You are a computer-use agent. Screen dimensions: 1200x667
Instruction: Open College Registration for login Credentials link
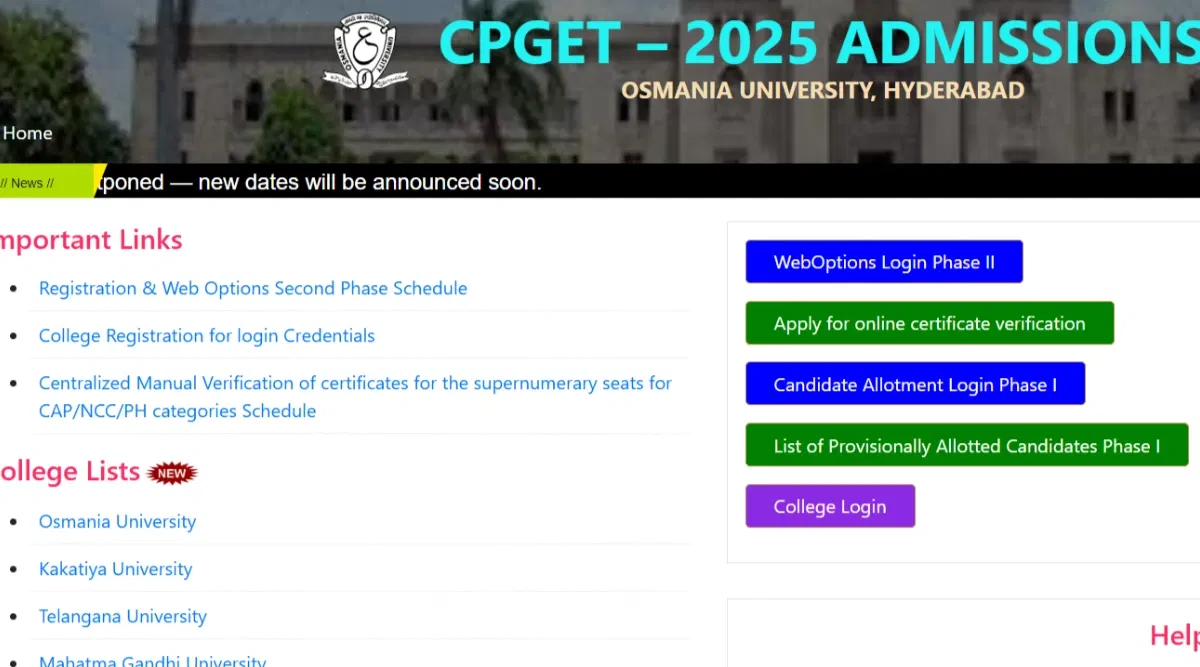tap(207, 336)
